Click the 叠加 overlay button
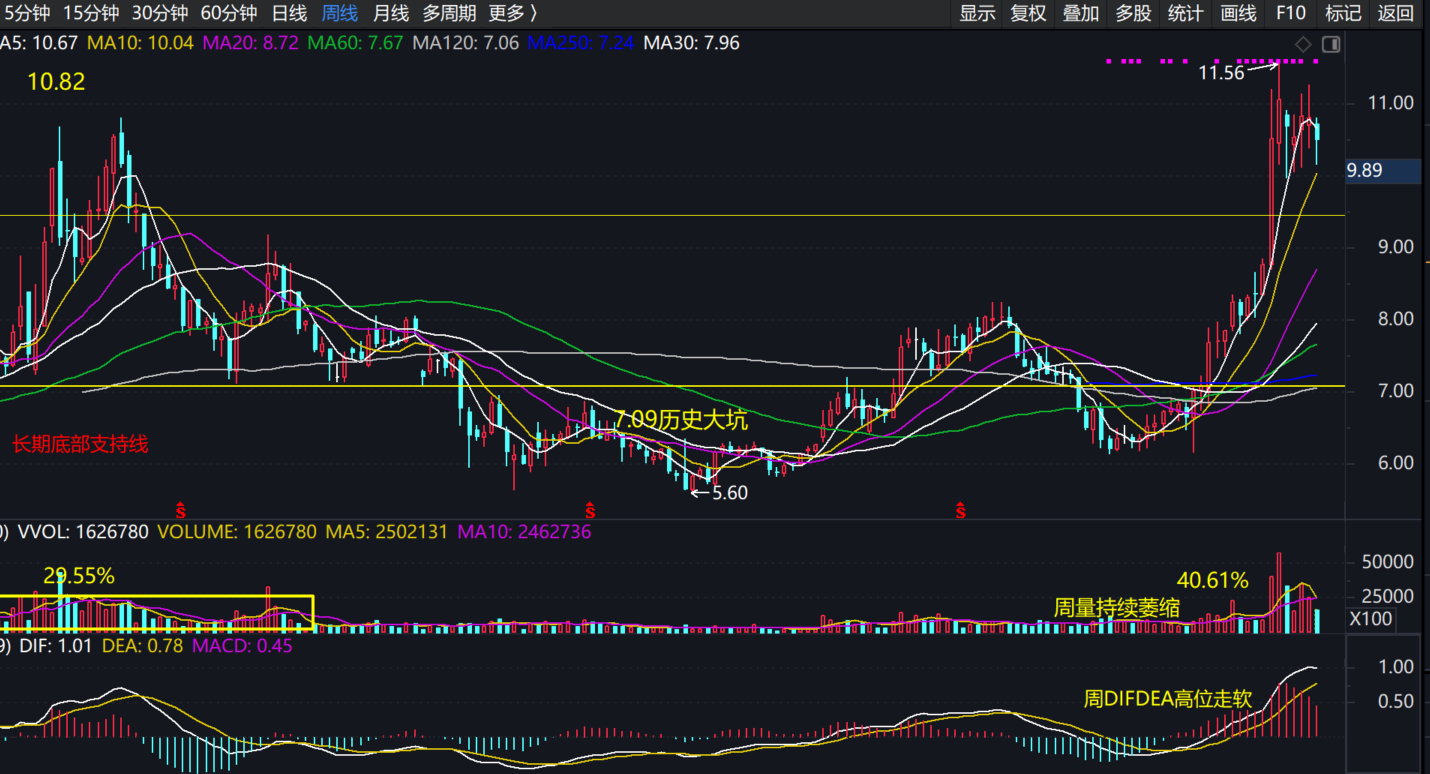Viewport: 1430px width, 774px height. (1081, 13)
